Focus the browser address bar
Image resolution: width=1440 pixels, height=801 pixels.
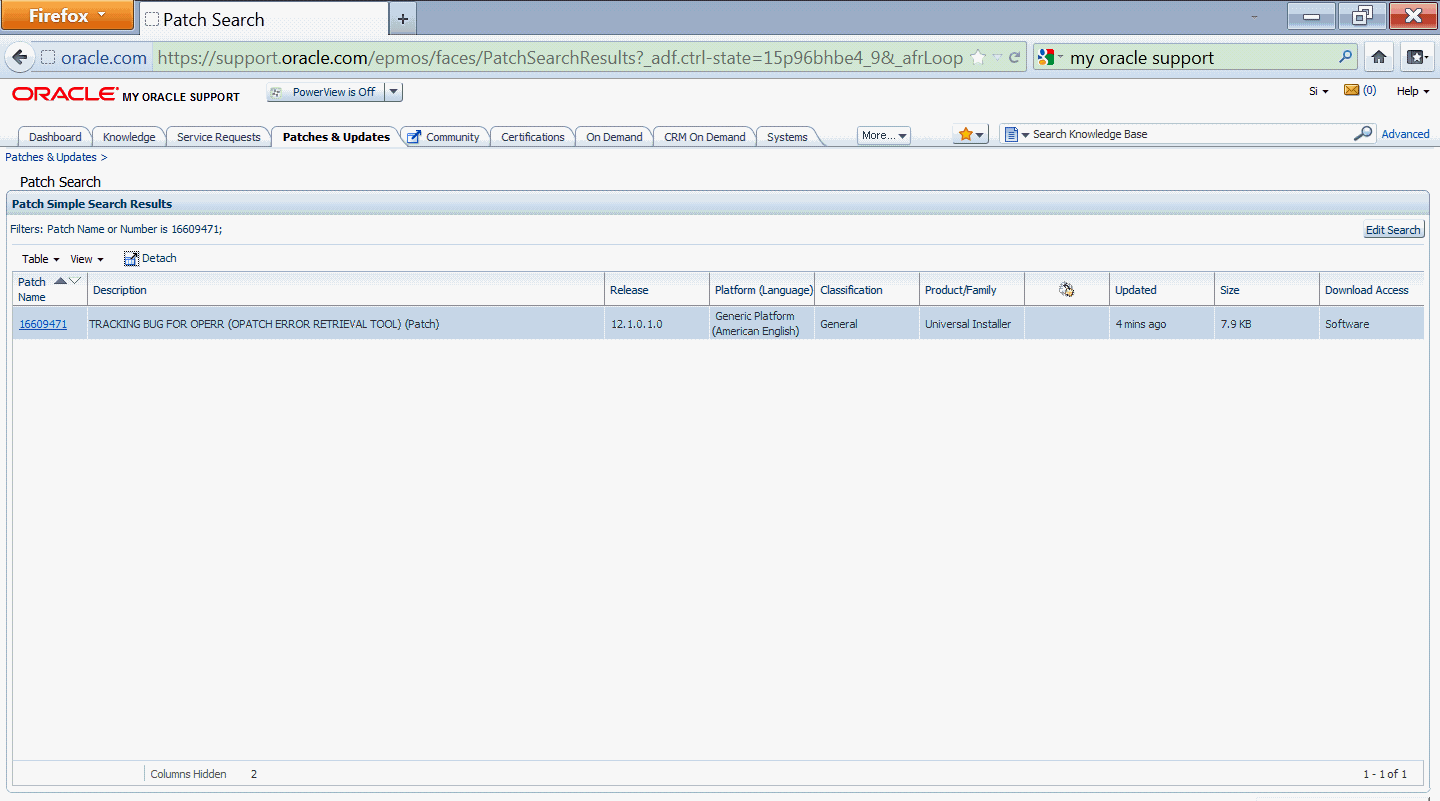560,57
